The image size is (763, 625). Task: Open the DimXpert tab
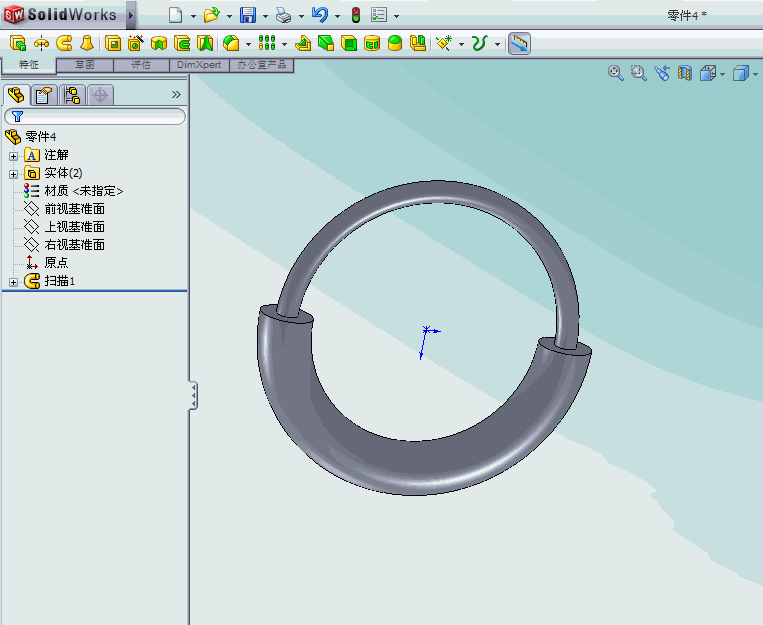coord(199,65)
